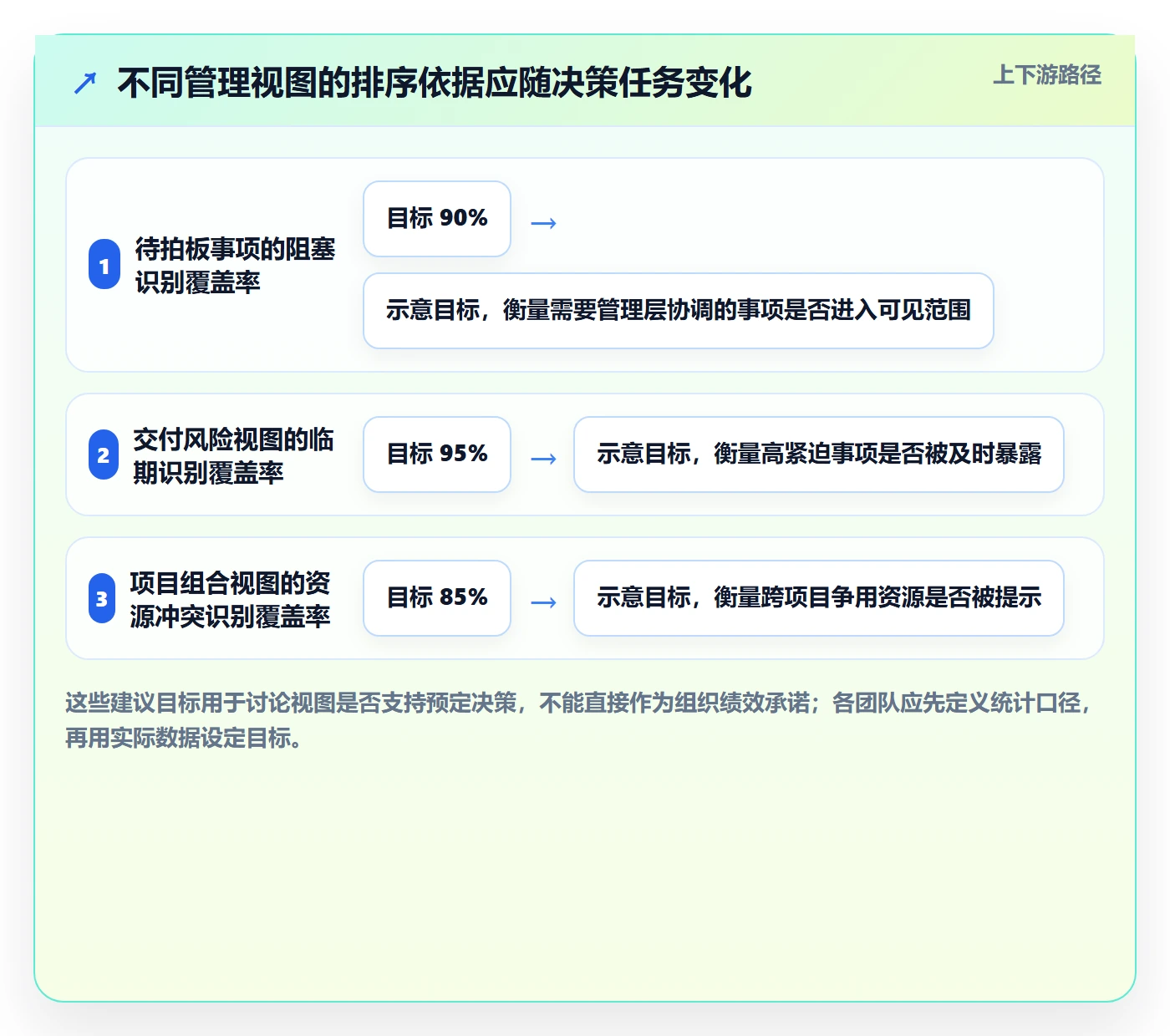Click the arrow next to 目标 95%

click(x=543, y=459)
